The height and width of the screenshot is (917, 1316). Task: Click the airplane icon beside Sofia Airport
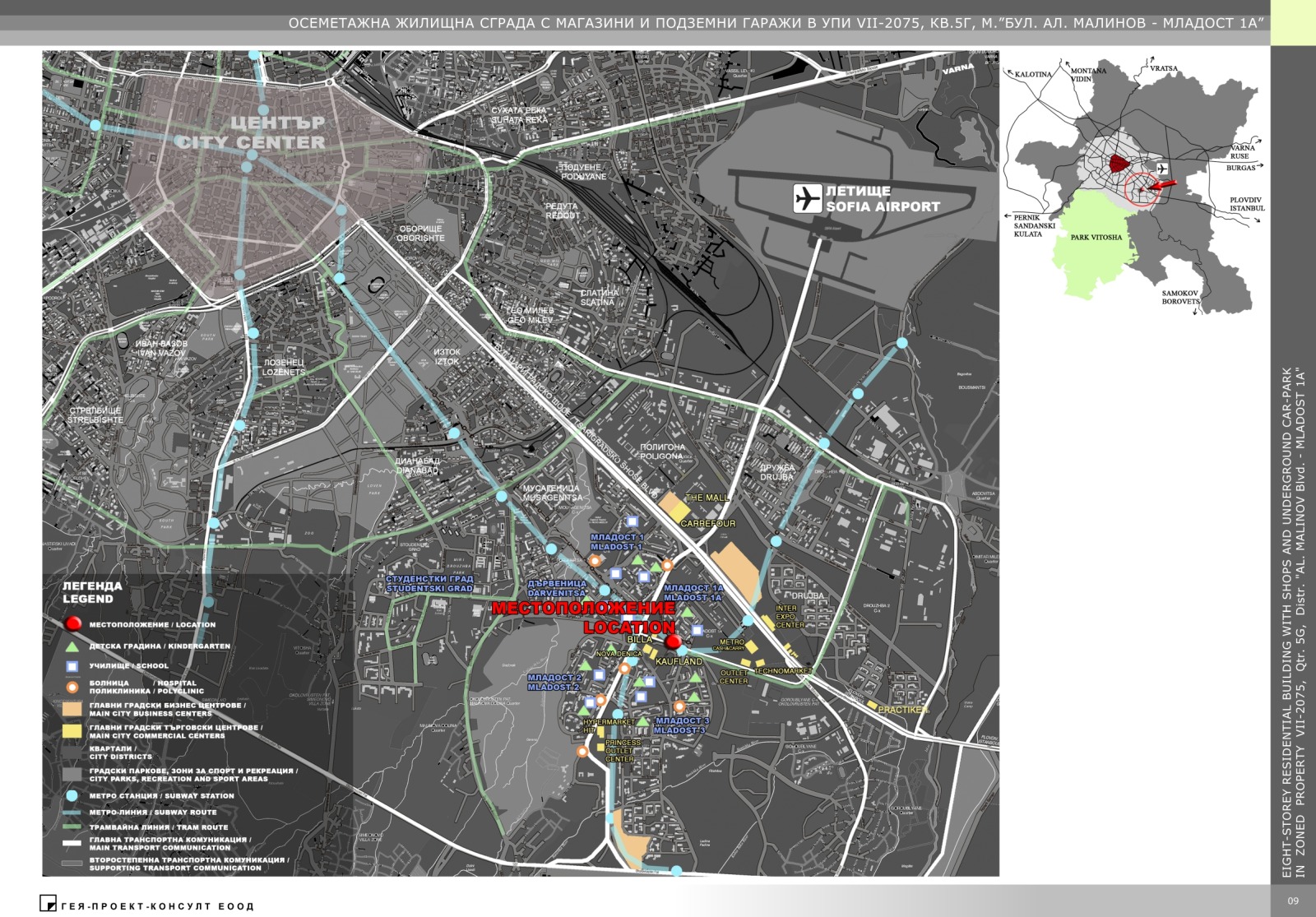[807, 198]
